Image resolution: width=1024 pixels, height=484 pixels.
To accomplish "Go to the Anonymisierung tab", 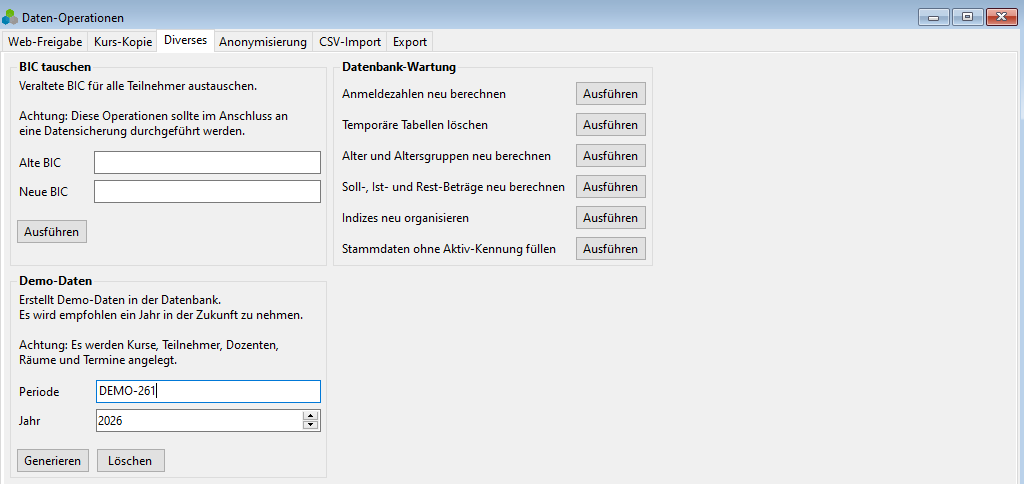I will pyautogui.click(x=263, y=42).
